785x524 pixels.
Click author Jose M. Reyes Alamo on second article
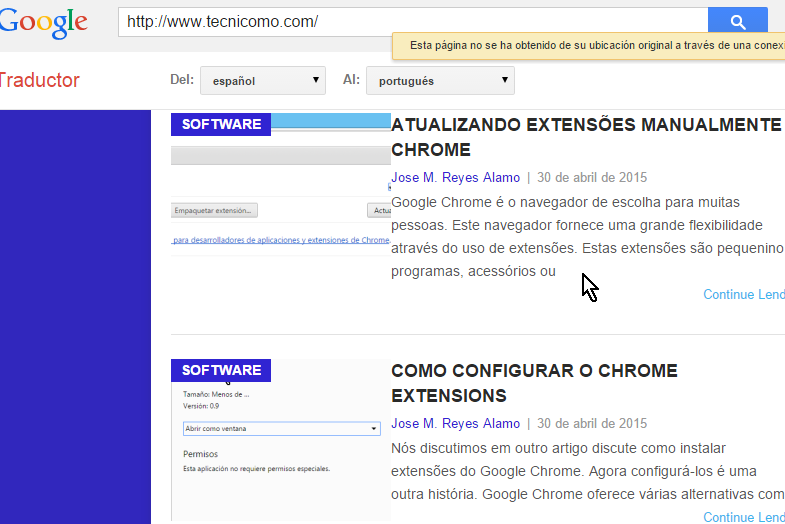pos(455,423)
